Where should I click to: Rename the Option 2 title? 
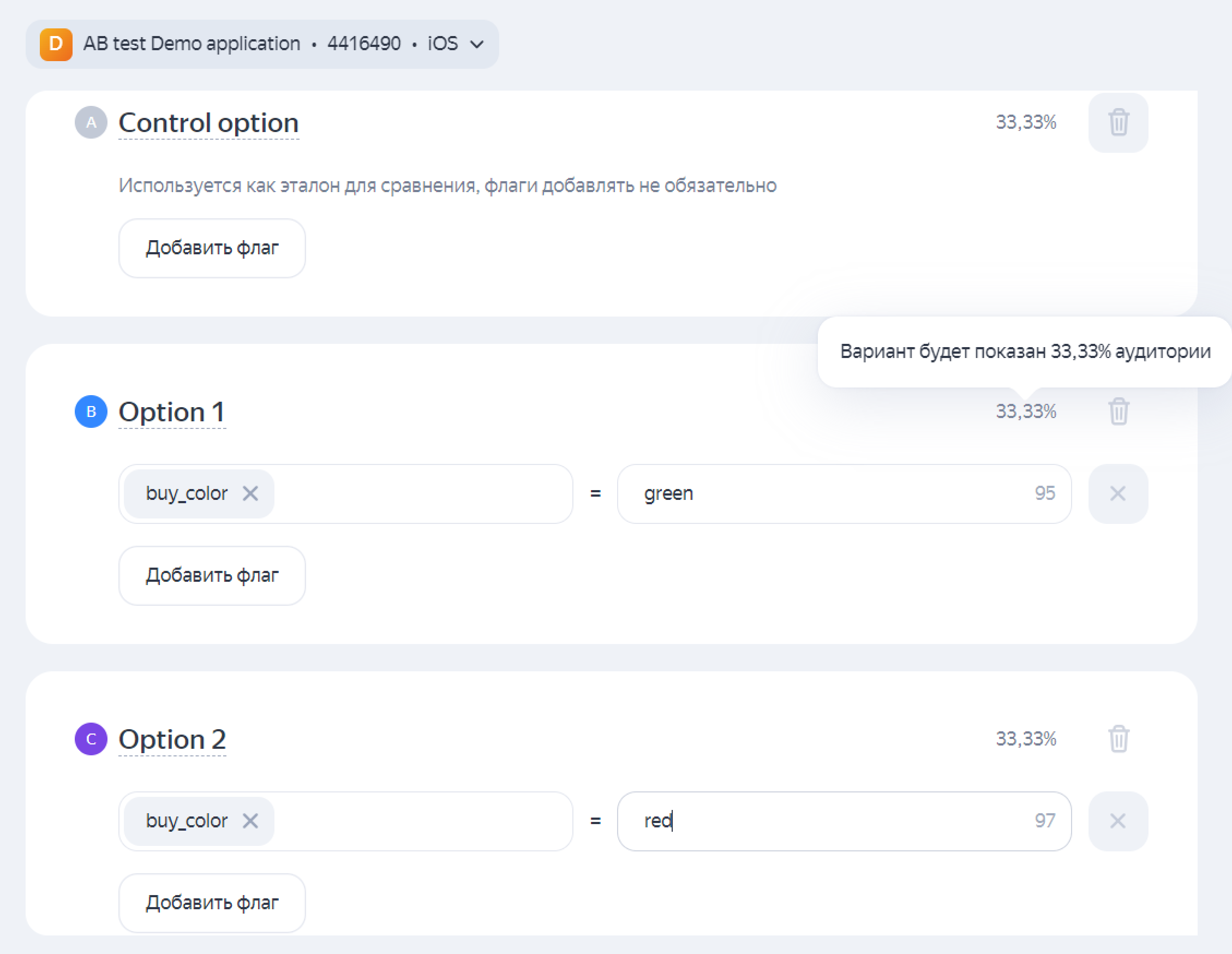(x=172, y=739)
